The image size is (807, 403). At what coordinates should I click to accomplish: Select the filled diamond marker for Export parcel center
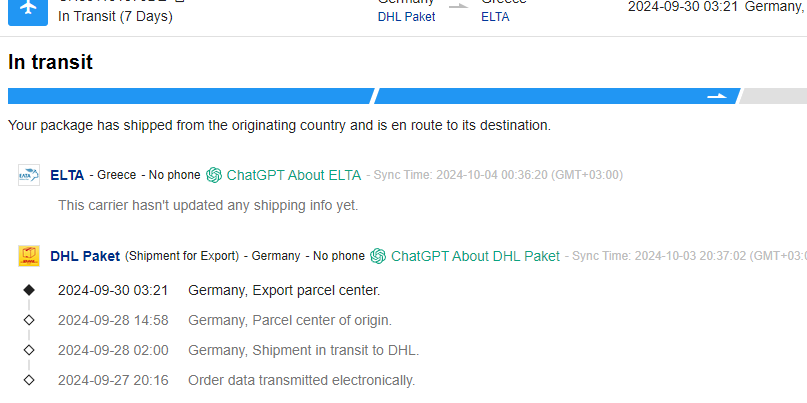[29, 290]
